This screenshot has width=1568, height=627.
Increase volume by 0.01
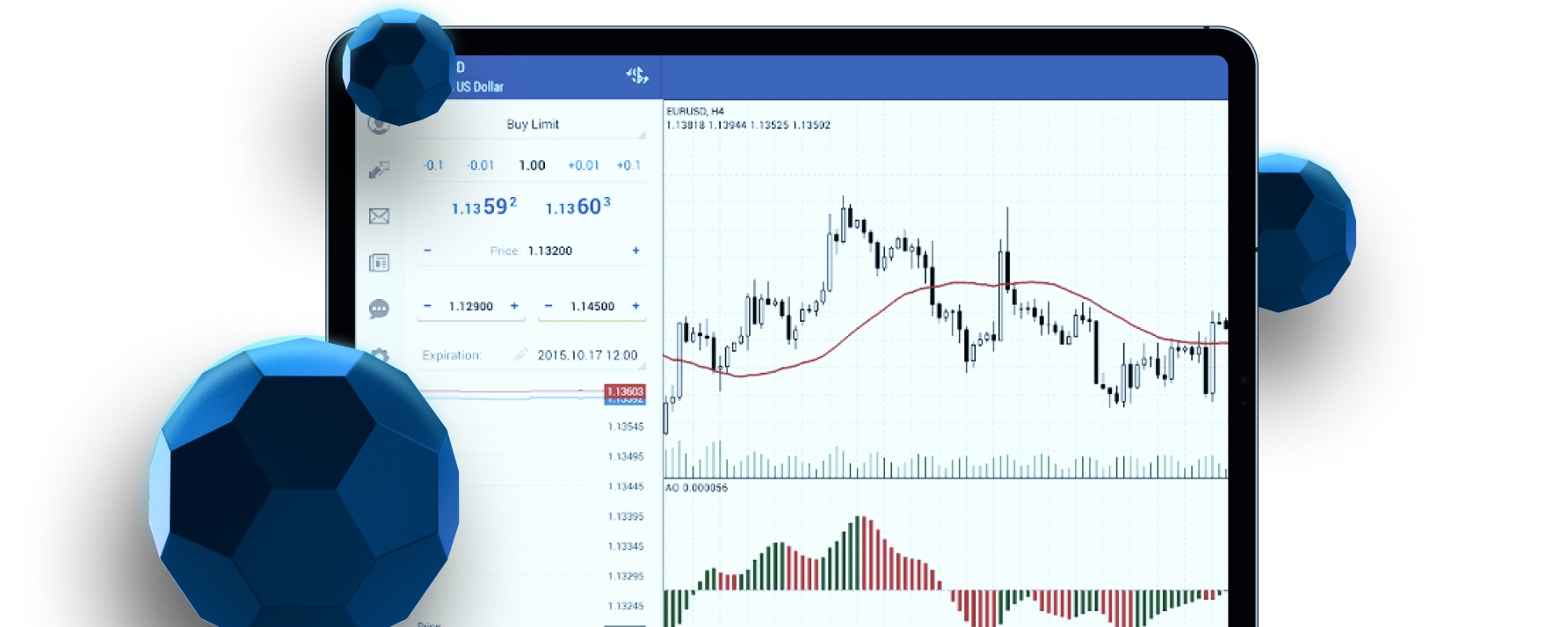(x=583, y=165)
